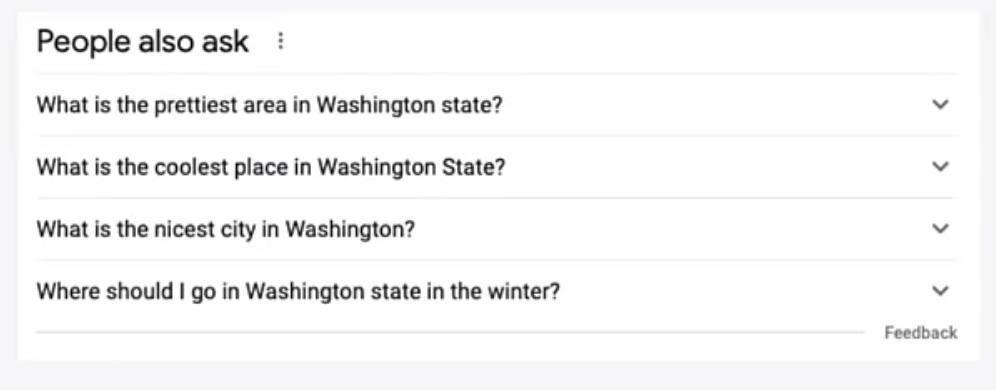Reveal the coolest place question's answer
996x390 pixels.
[x=495, y=166]
